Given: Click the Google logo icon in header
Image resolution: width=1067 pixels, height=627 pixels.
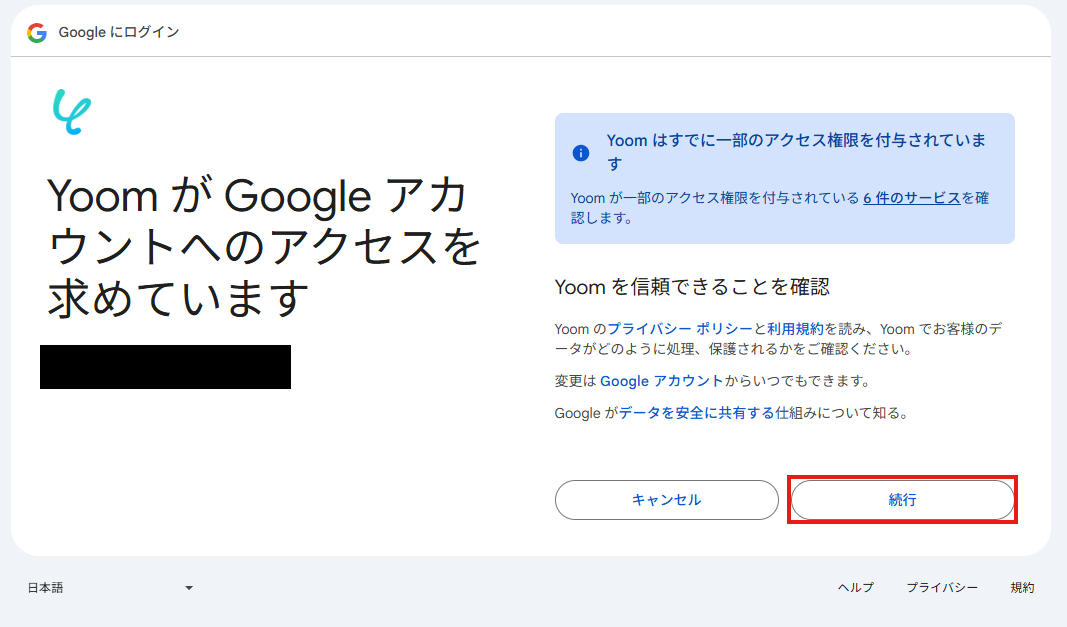Looking at the screenshot, I should [x=37, y=33].
